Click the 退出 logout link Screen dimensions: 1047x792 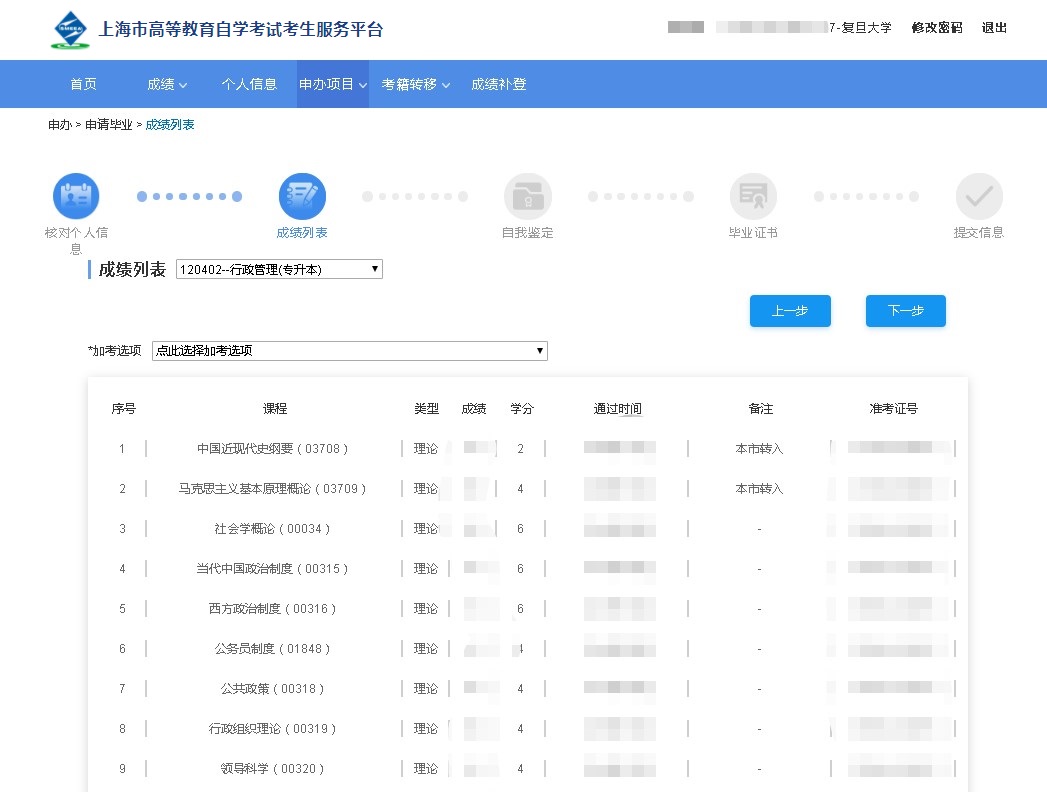[x=994, y=28]
